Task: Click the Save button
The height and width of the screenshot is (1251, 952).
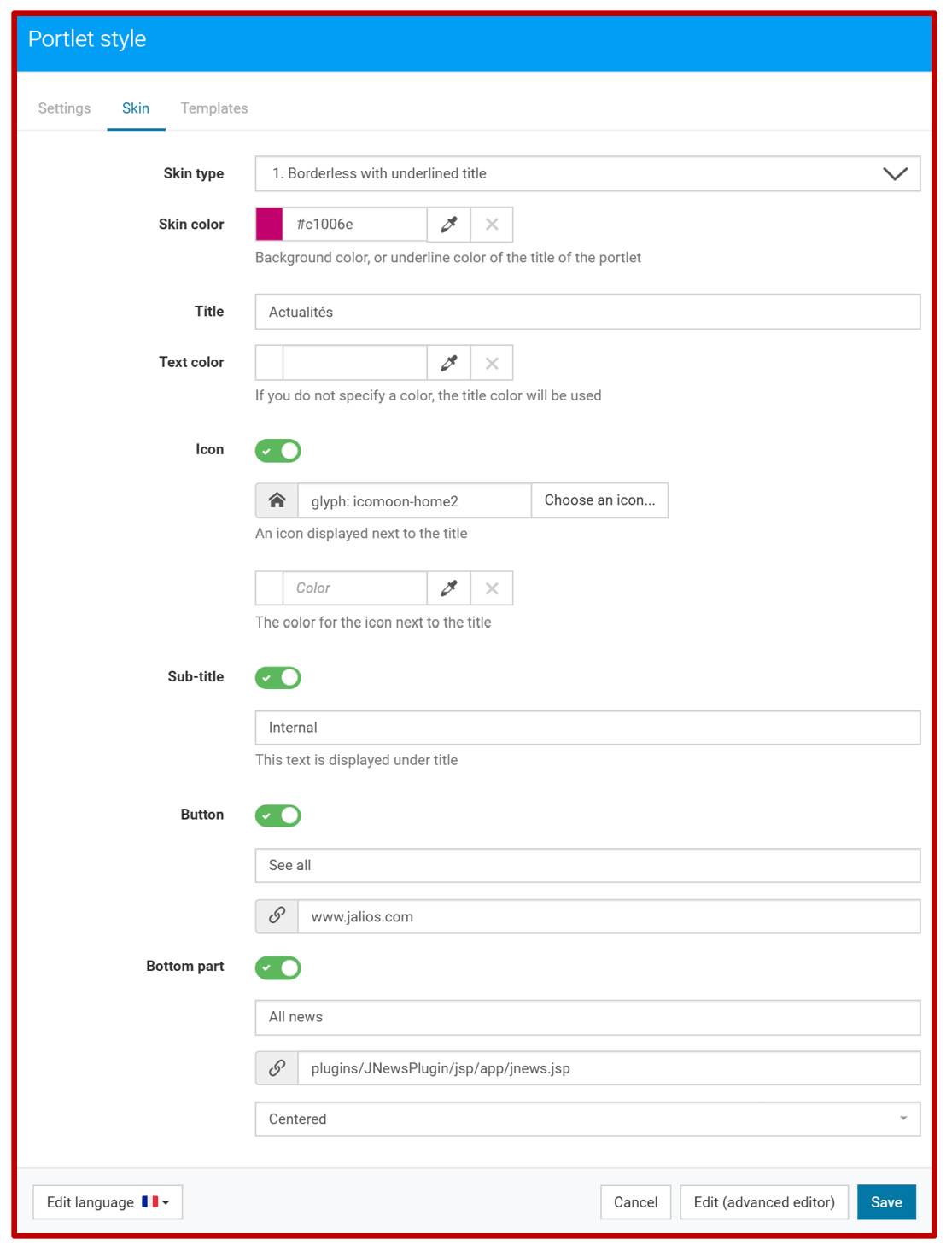Action: 886,1202
